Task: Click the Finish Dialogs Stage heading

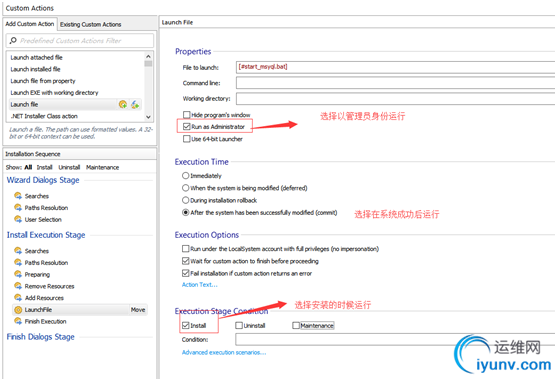Action: 40,337
